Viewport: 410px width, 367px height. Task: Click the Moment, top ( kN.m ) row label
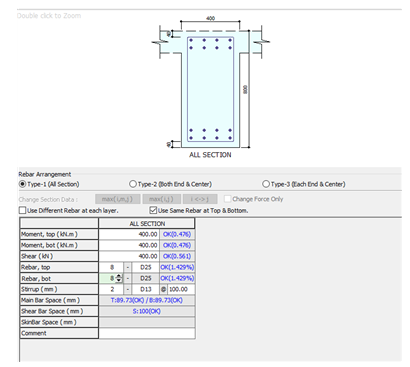click(59, 234)
